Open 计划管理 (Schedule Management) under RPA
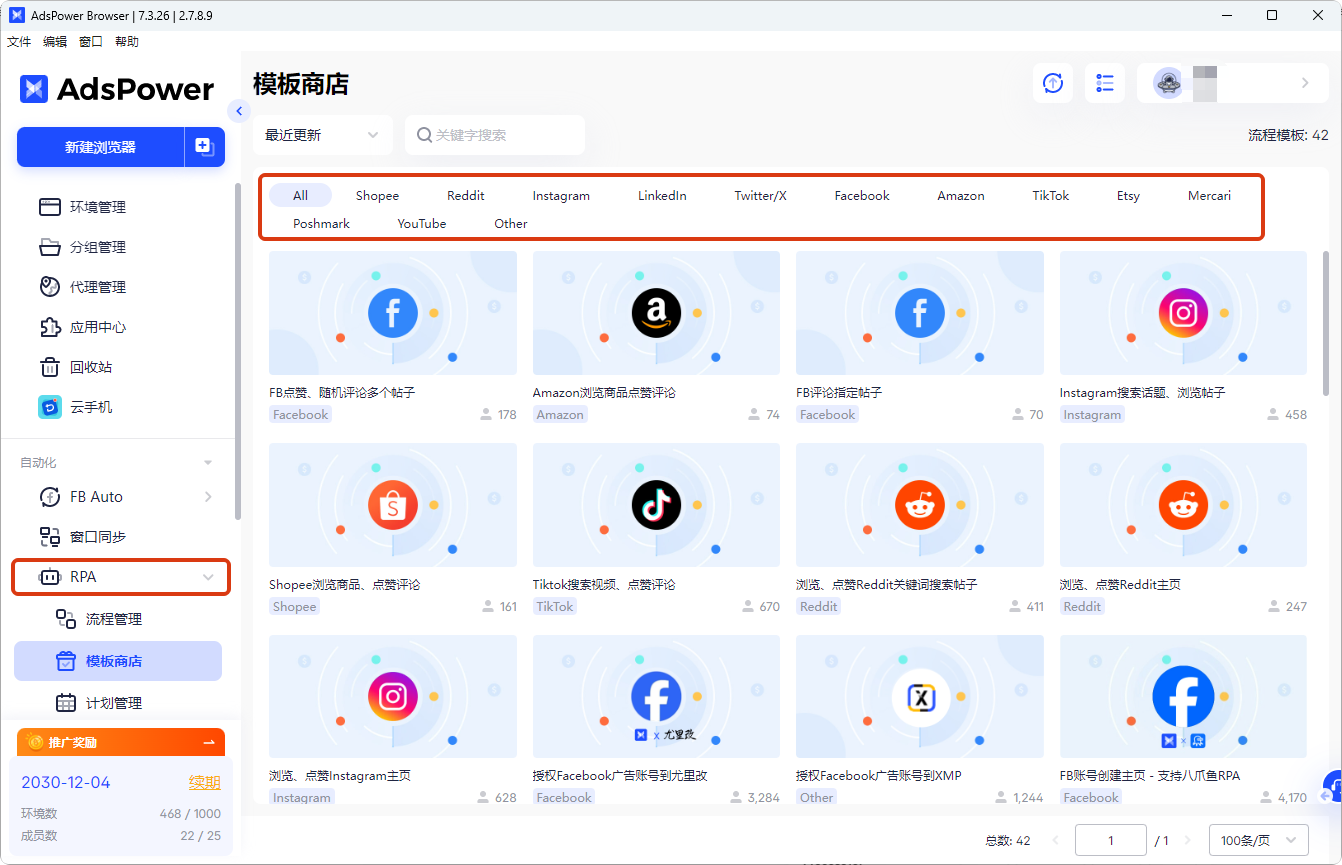This screenshot has height=865, width=1342. [112, 702]
